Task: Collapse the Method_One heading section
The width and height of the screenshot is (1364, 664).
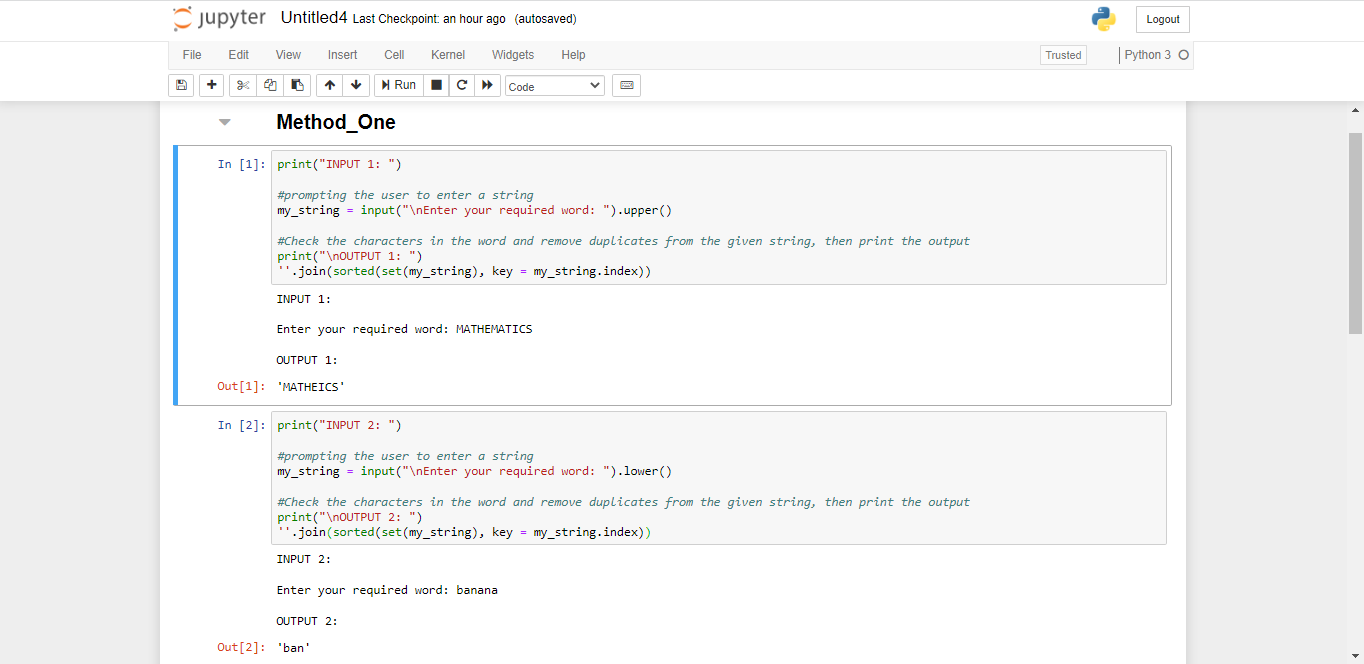Action: point(225,122)
